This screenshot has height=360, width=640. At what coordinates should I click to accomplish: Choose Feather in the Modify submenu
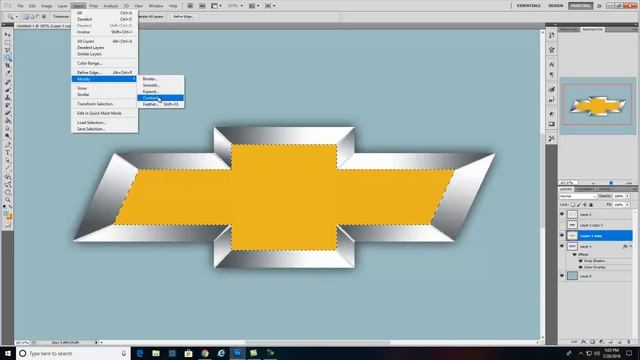160,104
